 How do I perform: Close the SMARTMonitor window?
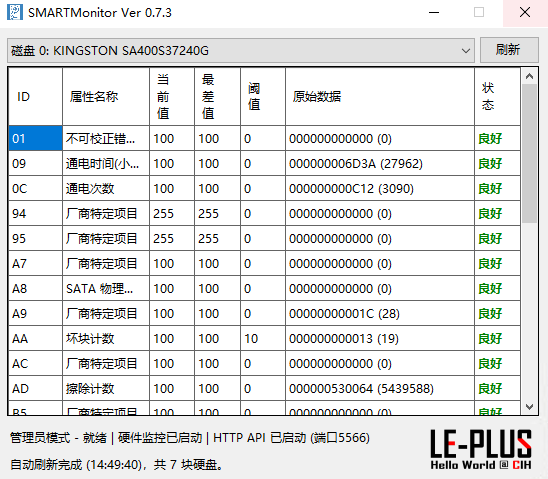click(x=525, y=13)
